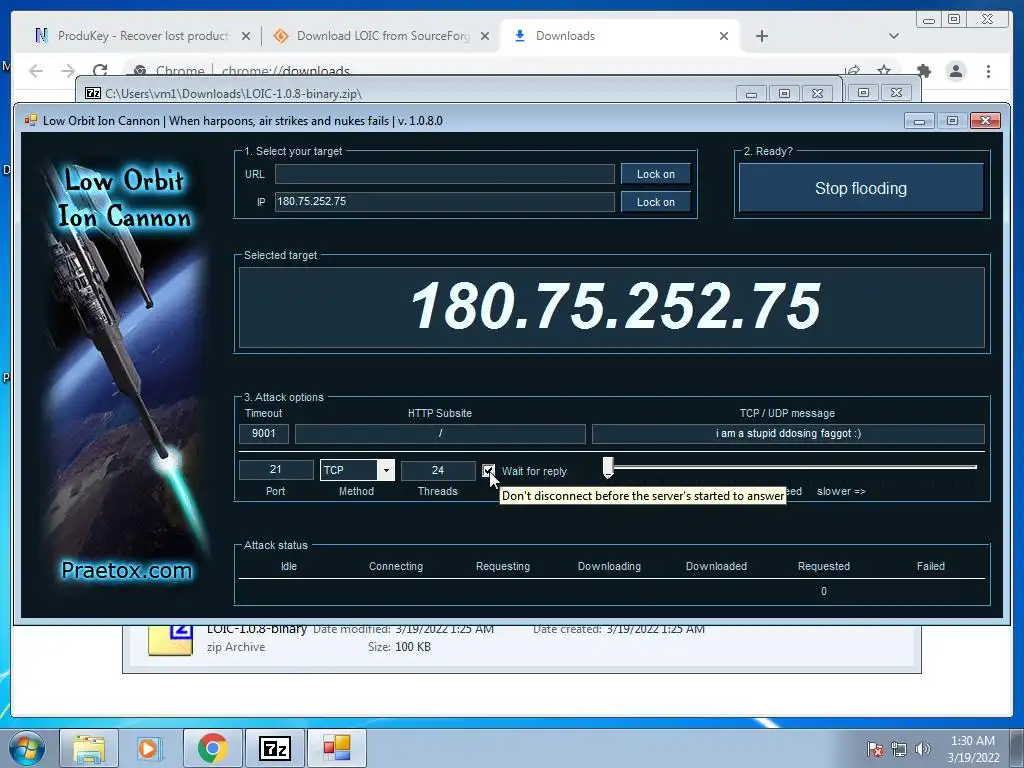Maximize the Low Orbit Ion Cannon window
Image resolution: width=1024 pixels, height=768 pixels.
(x=952, y=121)
